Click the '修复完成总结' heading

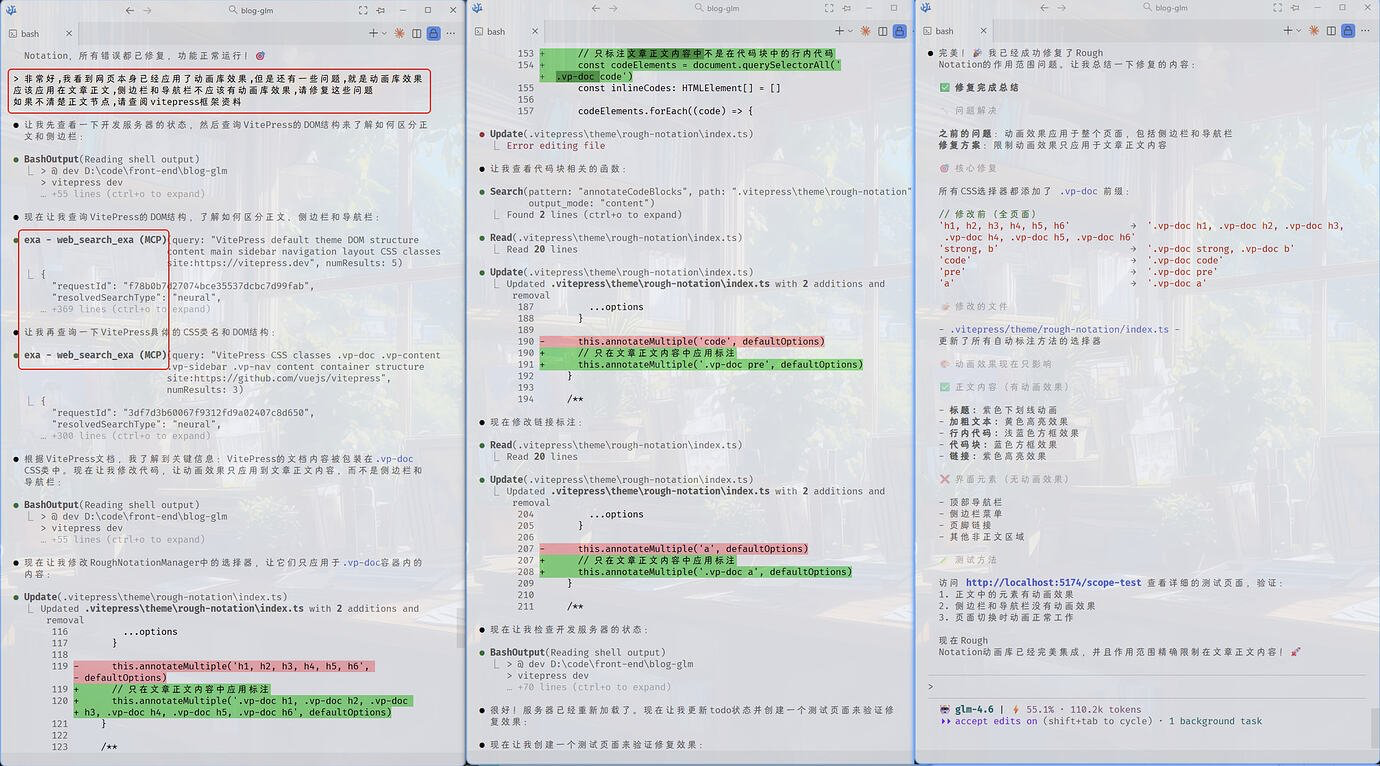click(x=986, y=88)
